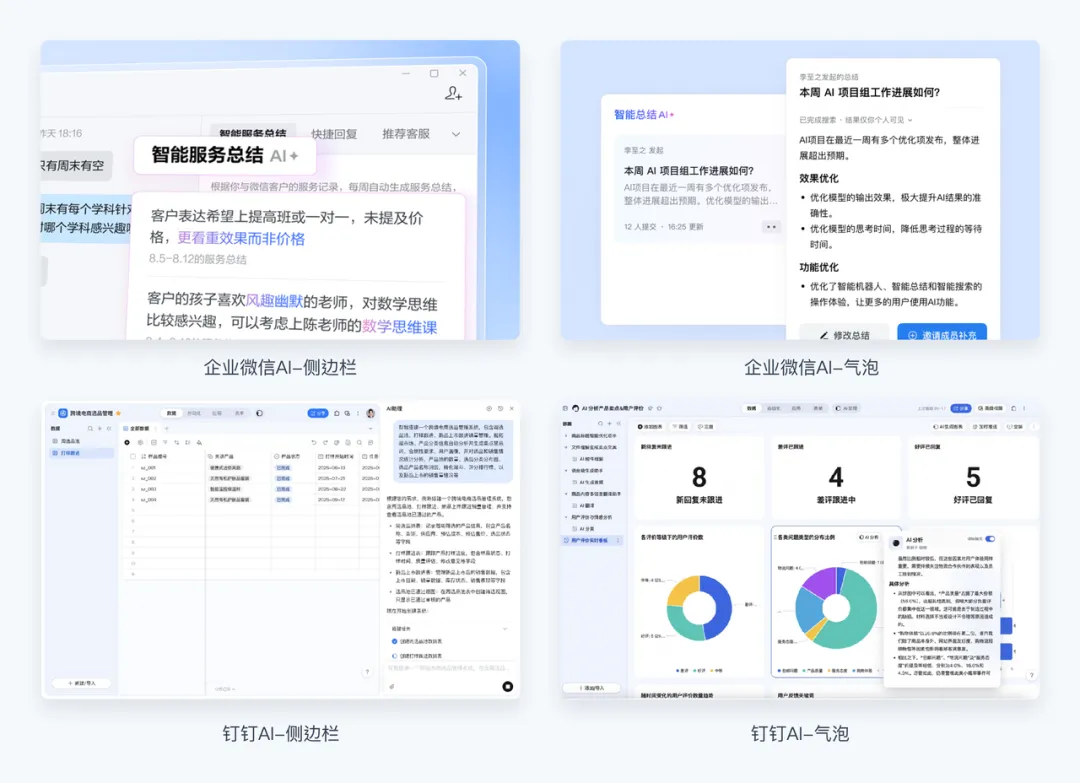Screen dimensions: 1080x783
Task: Open chat history clock icon in AI助理 panel
Action: coord(500,408)
